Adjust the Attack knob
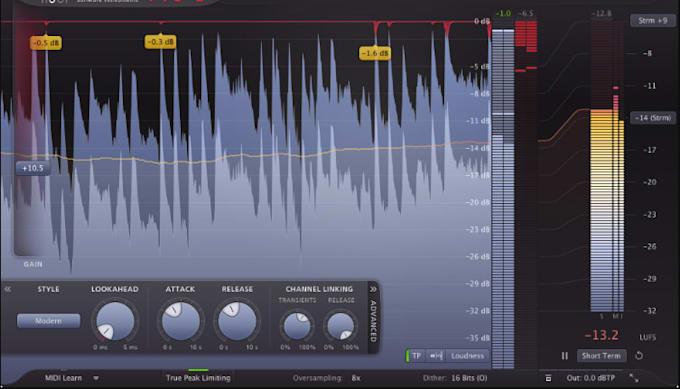The image size is (680, 389). click(x=180, y=321)
